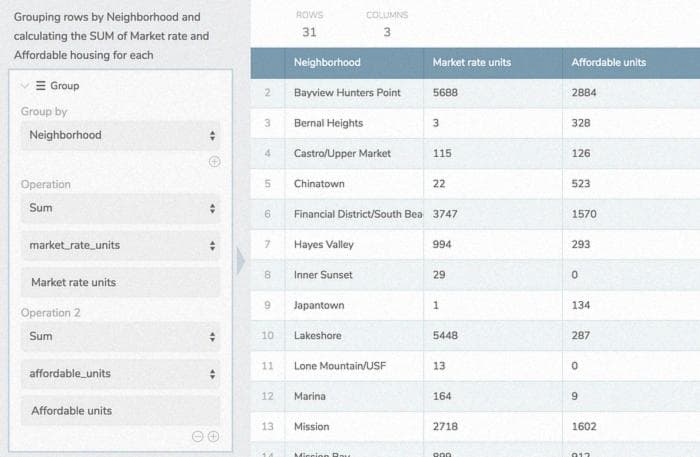This screenshot has height=457, width=700.
Task: Click affordable units value 1570
Action: 584,214
